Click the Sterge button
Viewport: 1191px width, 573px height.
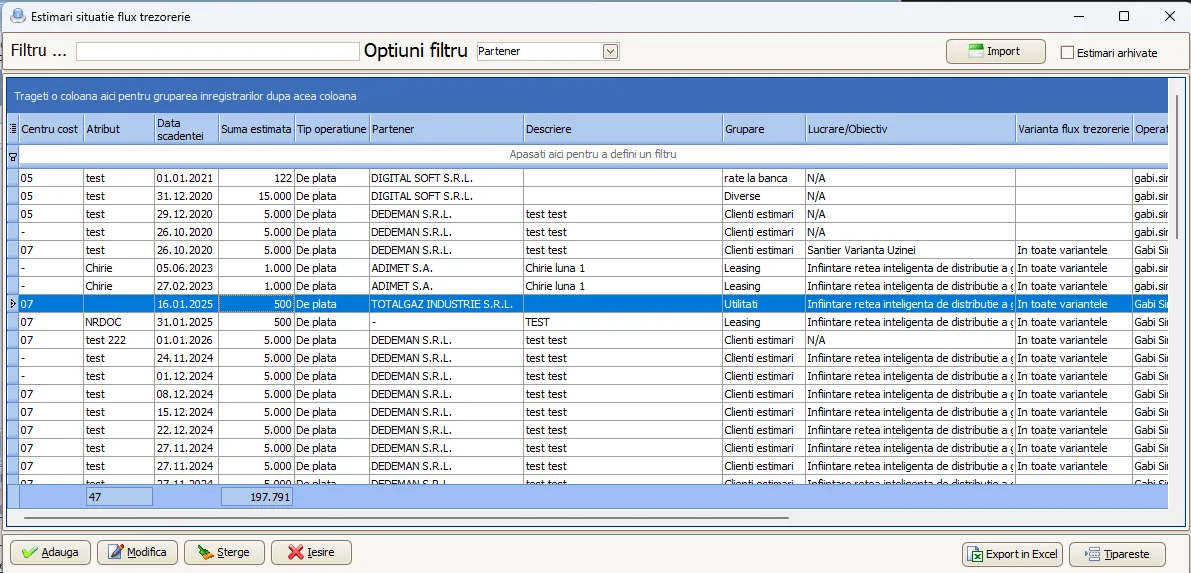point(223,552)
